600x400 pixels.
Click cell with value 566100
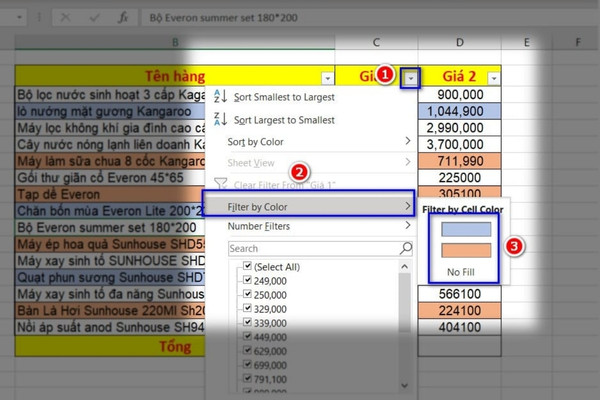pyautogui.click(x=460, y=294)
